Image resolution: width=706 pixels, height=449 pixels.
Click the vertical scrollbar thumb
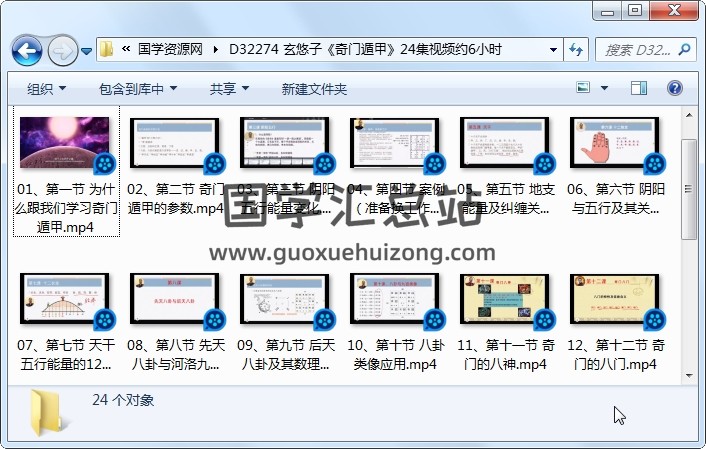pos(689,189)
